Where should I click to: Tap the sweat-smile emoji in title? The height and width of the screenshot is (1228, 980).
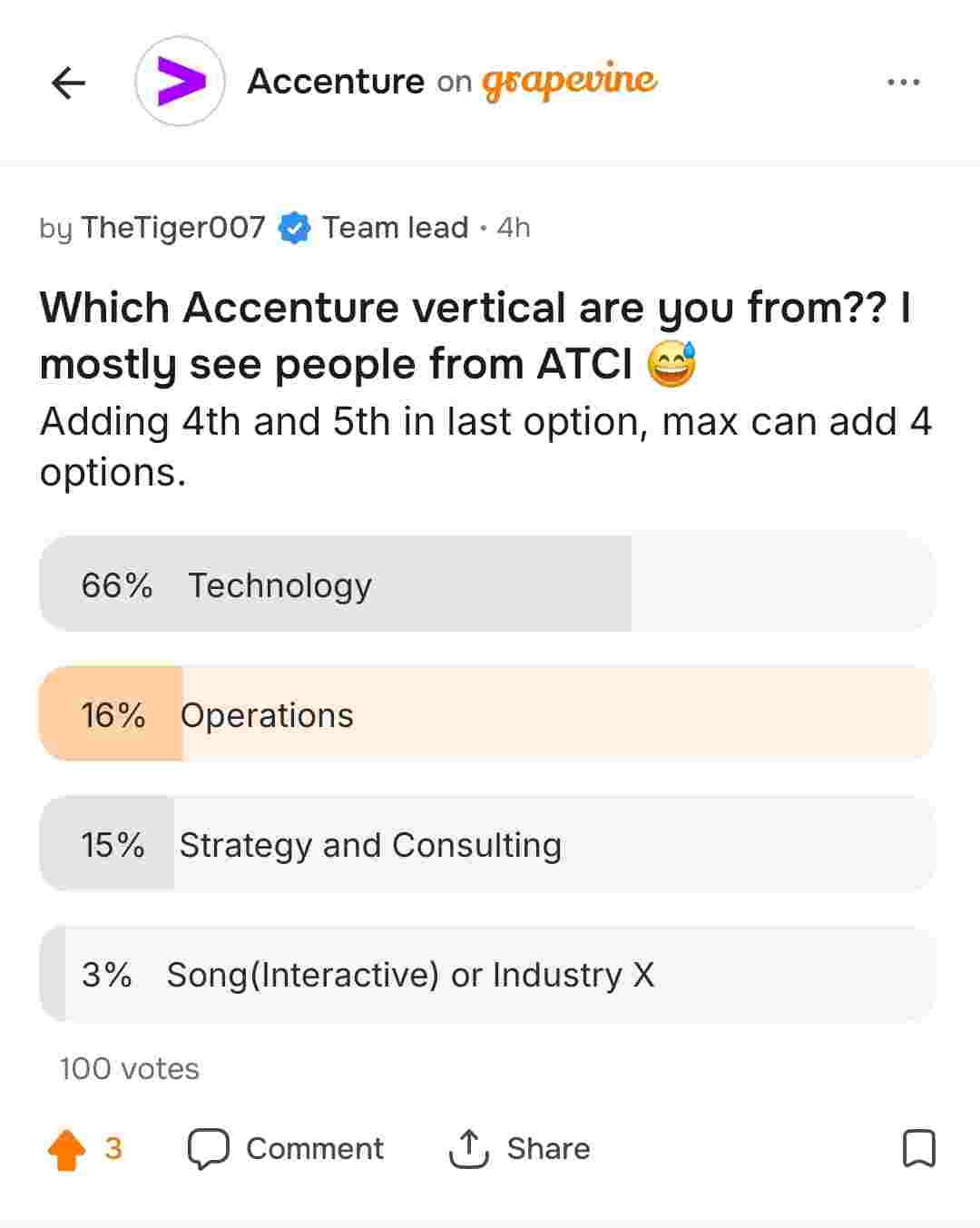[x=671, y=365]
